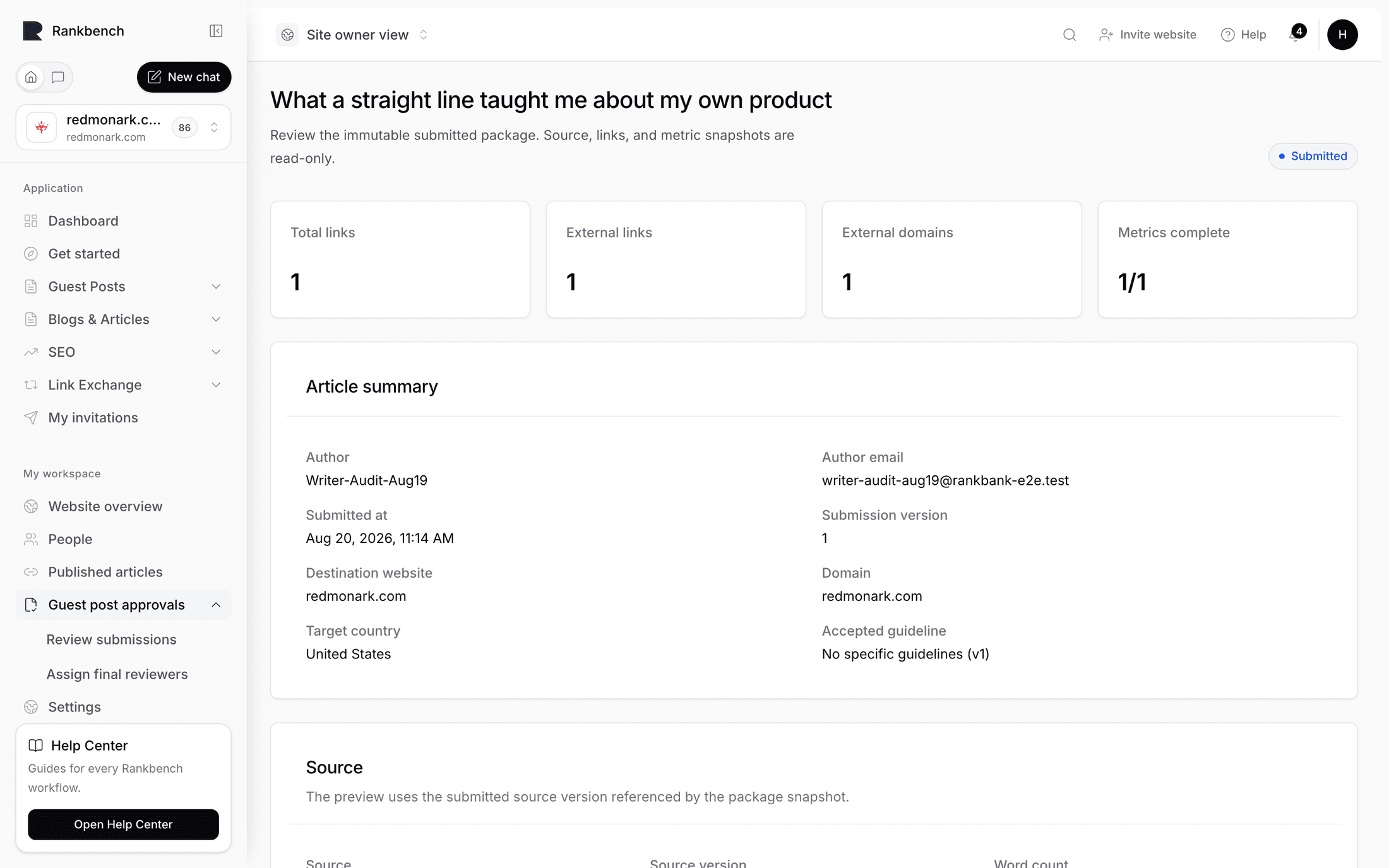1389x868 pixels.
Task: Click the United States target country value
Action: pyautogui.click(x=348, y=654)
